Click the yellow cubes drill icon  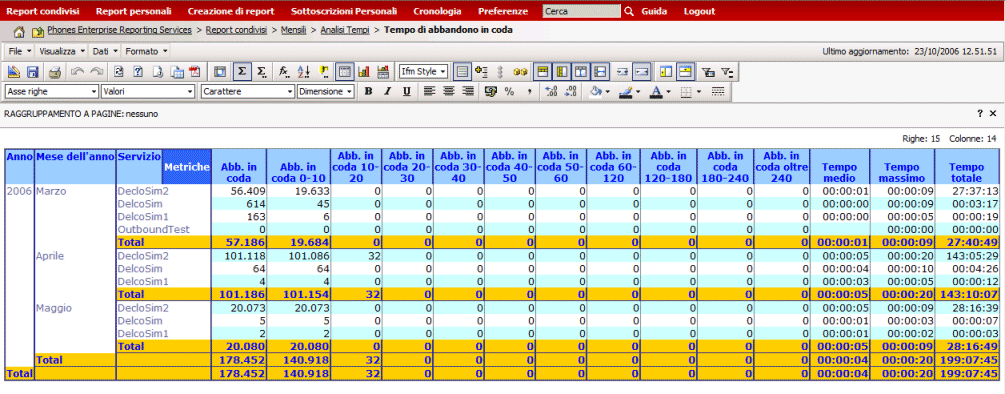(x=520, y=72)
